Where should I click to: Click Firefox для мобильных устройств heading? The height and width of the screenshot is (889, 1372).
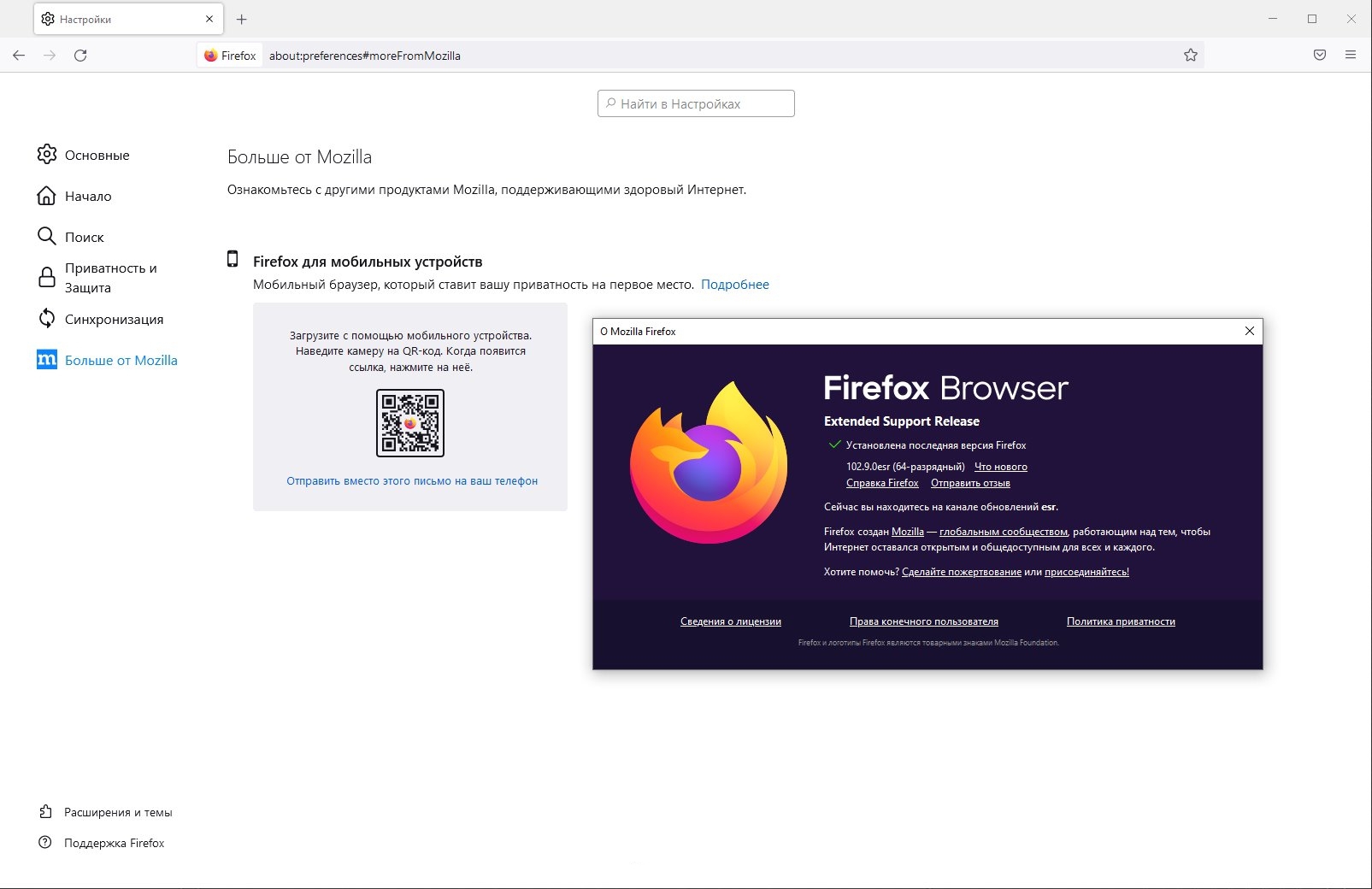point(368,262)
